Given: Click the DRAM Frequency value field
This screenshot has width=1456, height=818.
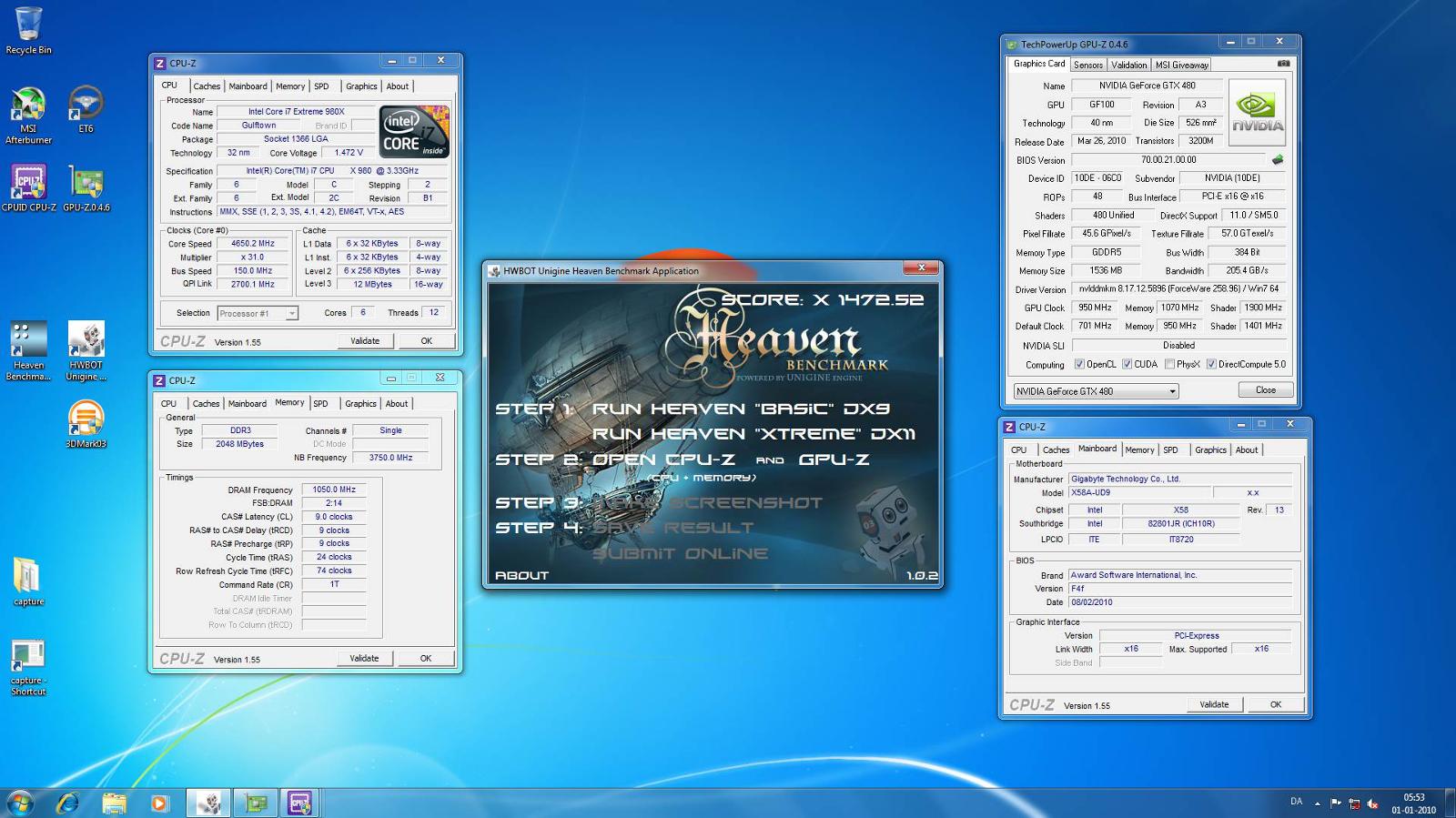Looking at the screenshot, I should tap(334, 490).
